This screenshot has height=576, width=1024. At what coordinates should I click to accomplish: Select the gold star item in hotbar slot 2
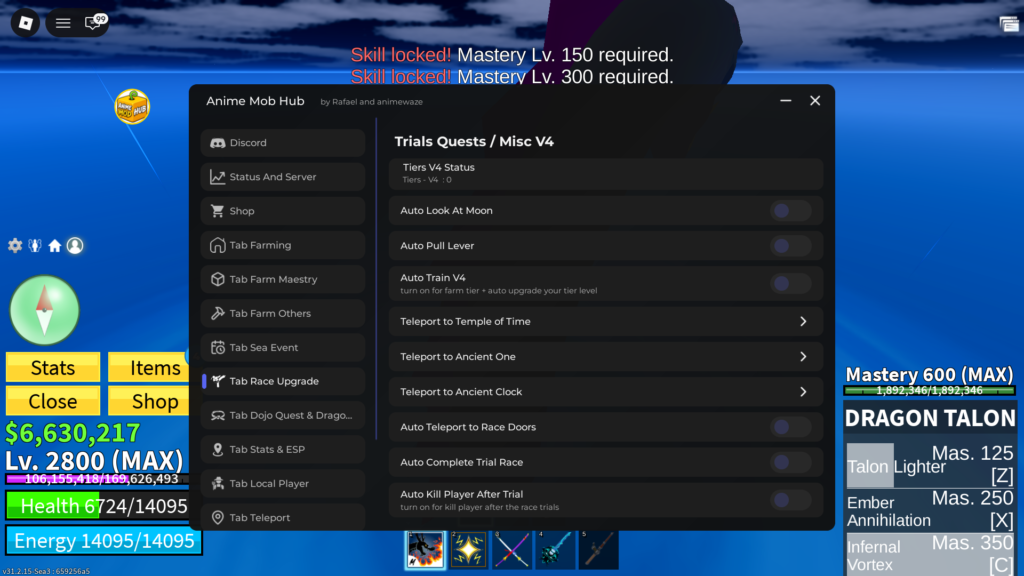468,549
